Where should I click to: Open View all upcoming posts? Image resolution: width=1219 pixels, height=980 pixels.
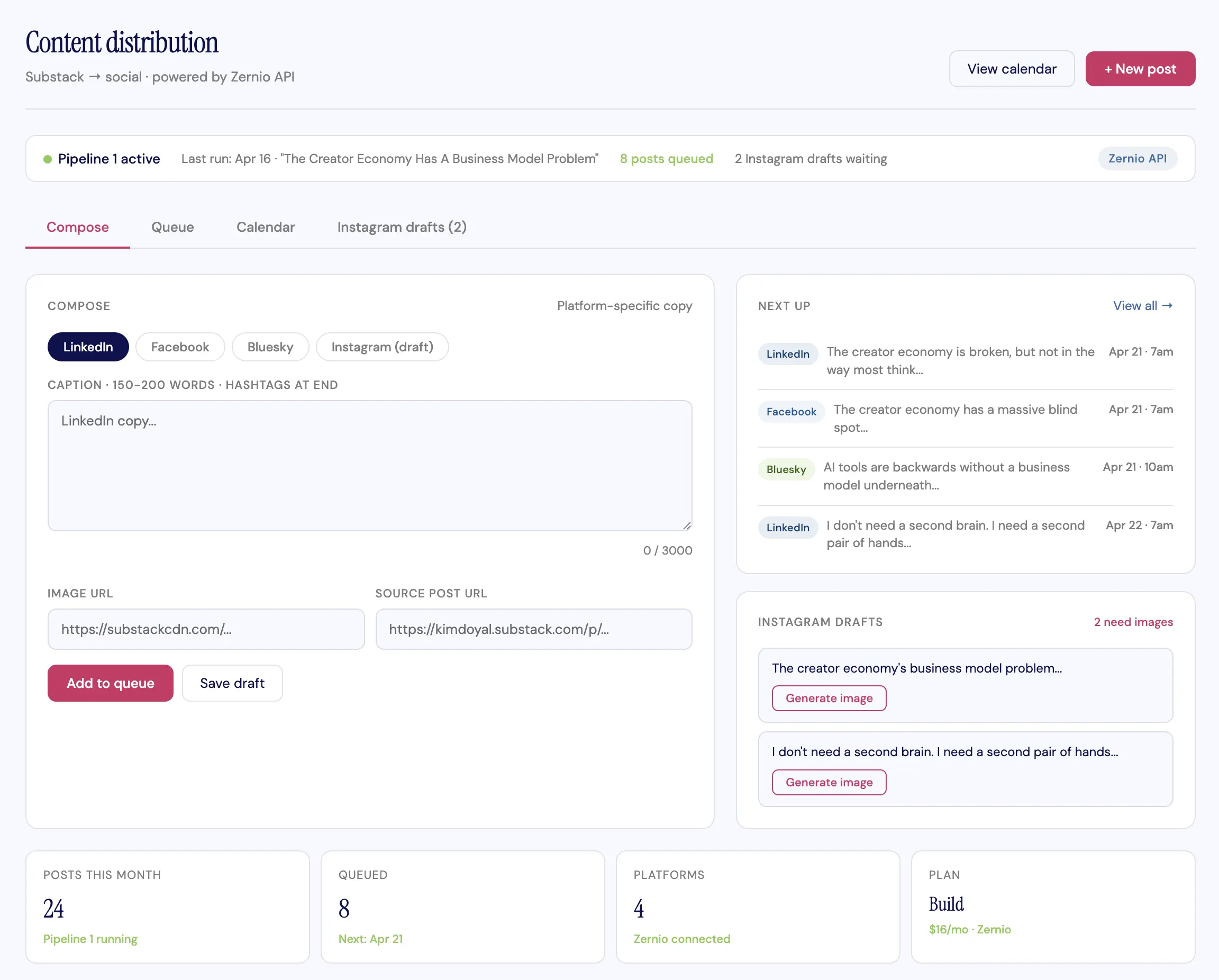click(1143, 305)
